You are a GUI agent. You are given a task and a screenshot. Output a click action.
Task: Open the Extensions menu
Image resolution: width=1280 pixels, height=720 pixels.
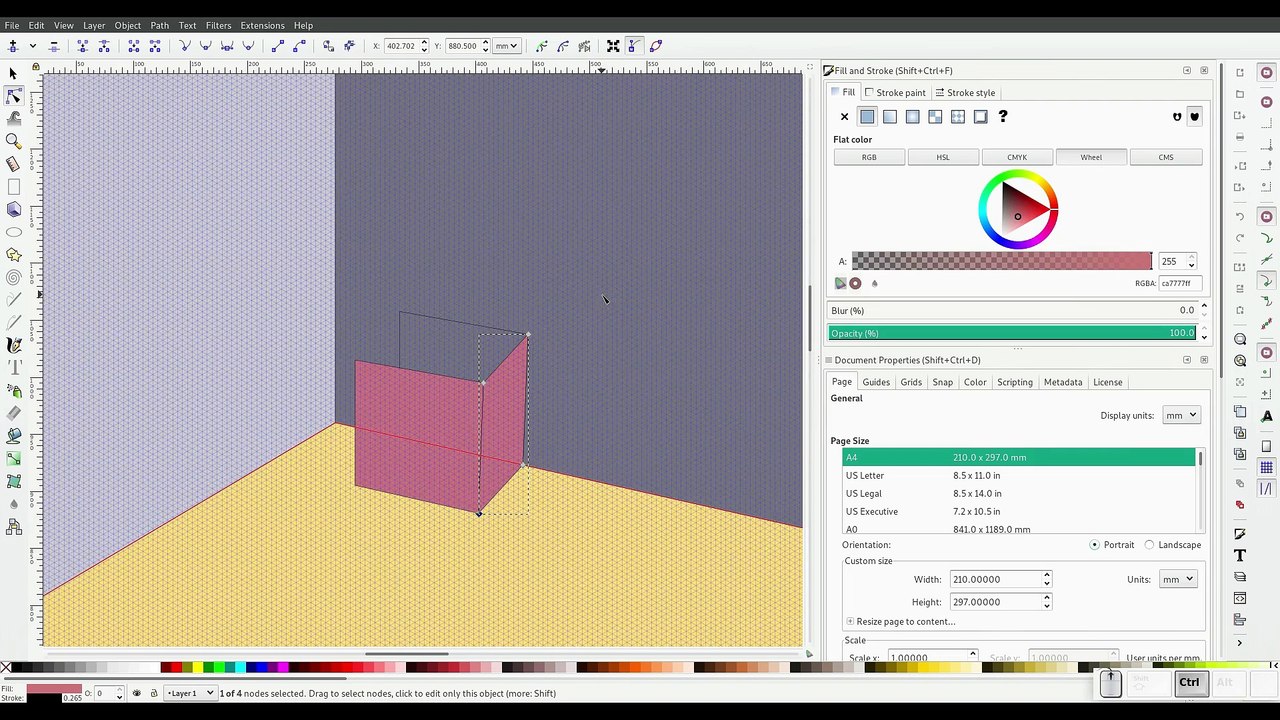pos(262,25)
